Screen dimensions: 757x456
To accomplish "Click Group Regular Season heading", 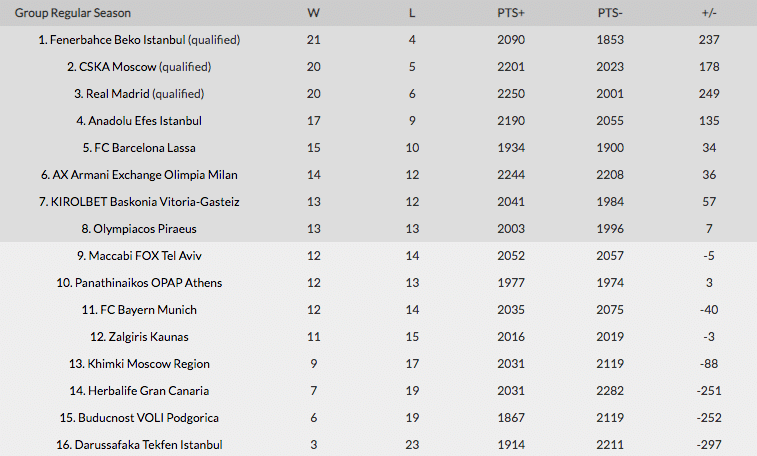I will pos(72,13).
